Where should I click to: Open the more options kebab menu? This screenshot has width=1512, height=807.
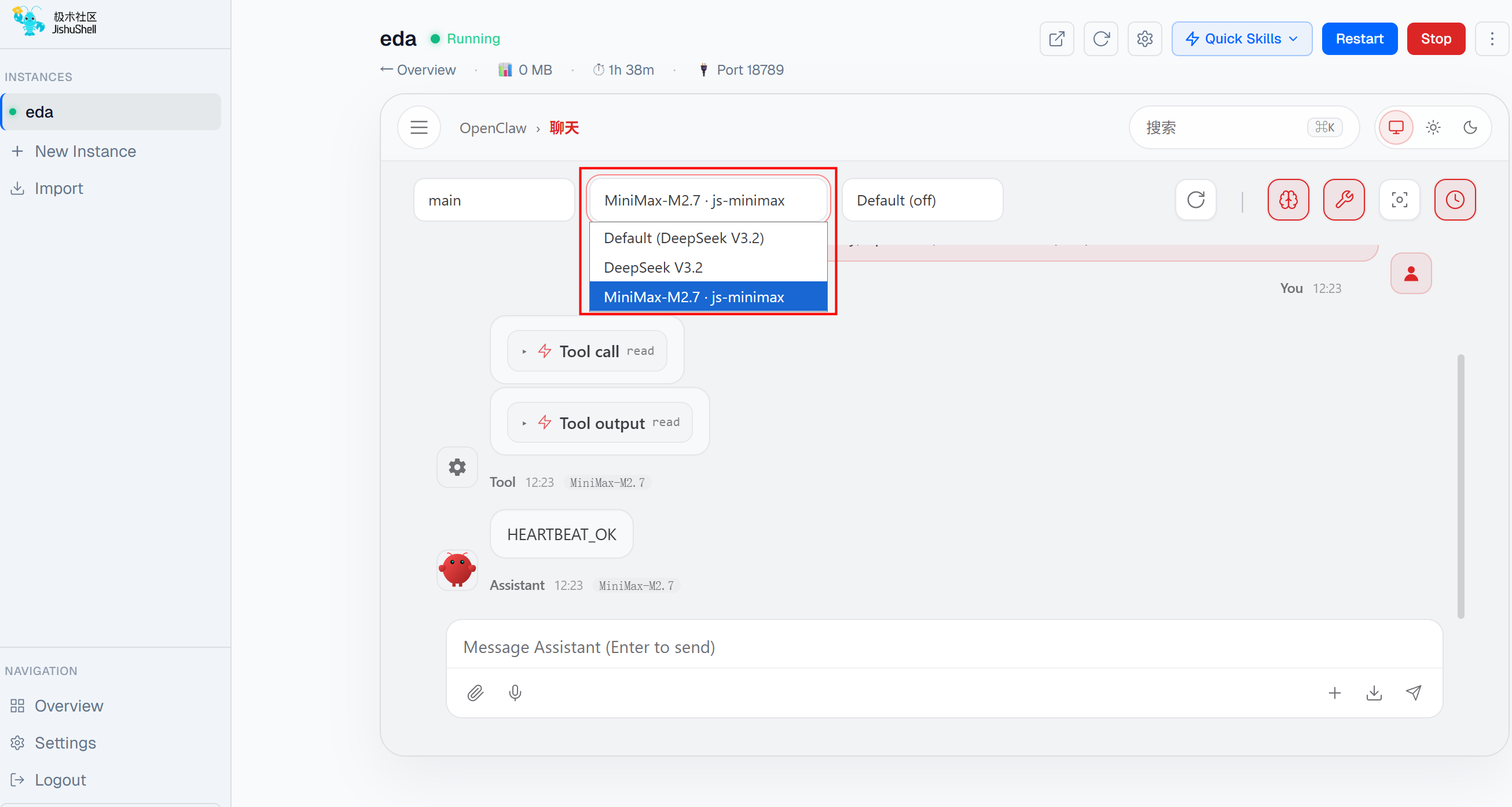pos(1492,39)
